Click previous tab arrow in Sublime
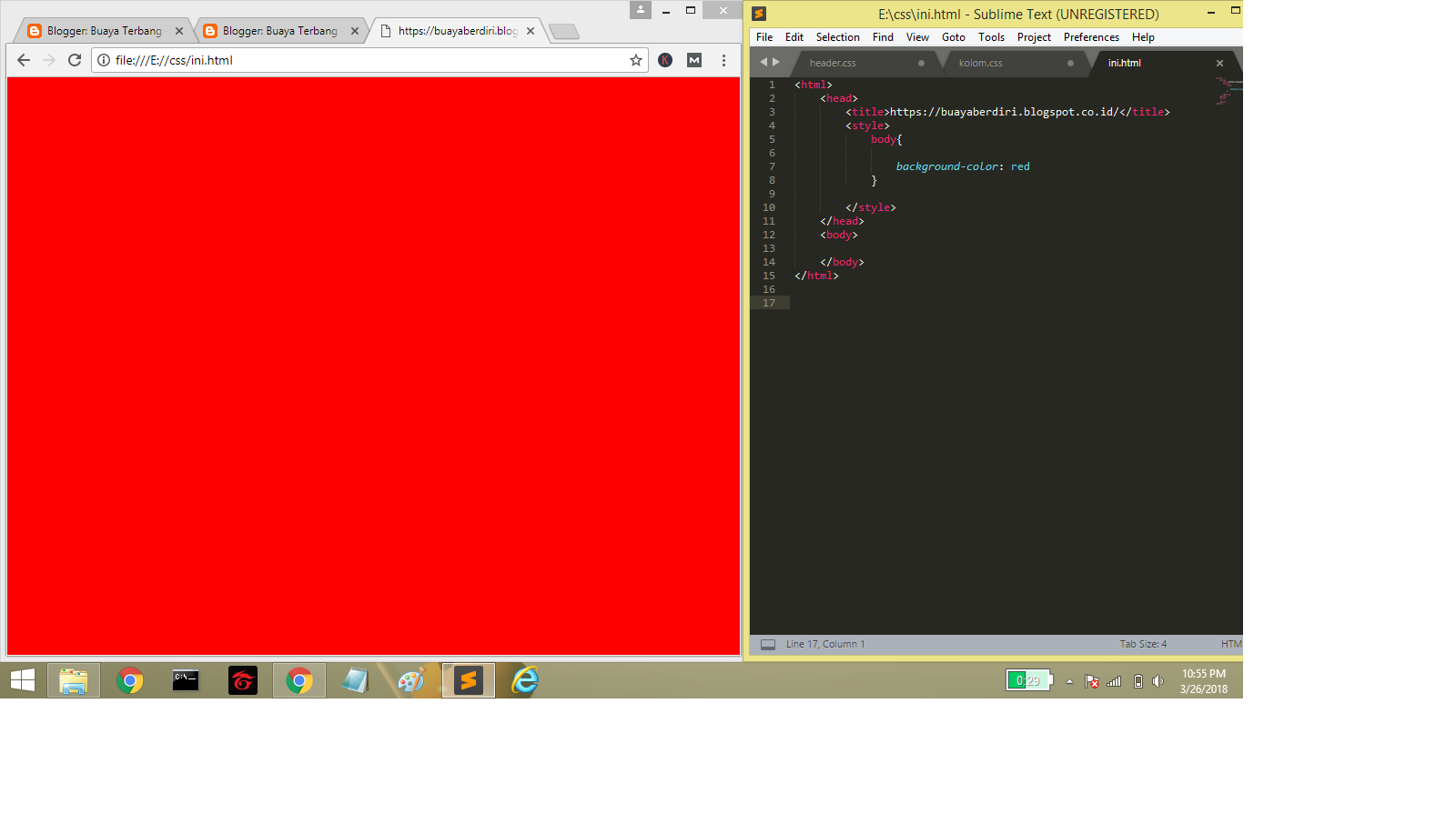This screenshot has width=1456, height=814. click(763, 62)
